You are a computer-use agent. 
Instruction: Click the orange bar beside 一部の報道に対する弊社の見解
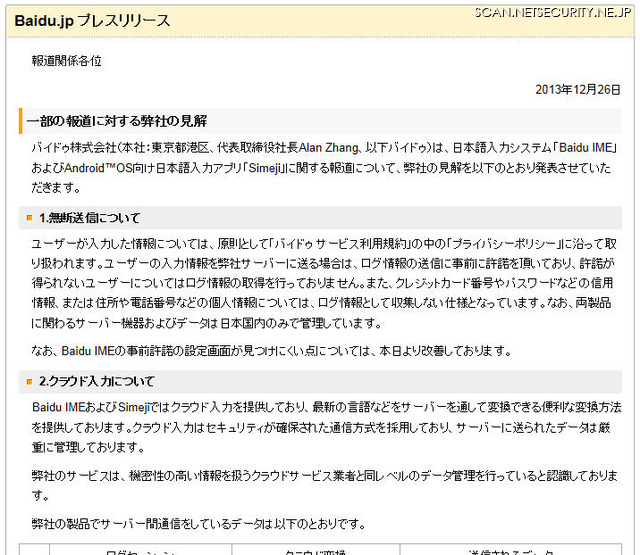[x=20, y=121]
